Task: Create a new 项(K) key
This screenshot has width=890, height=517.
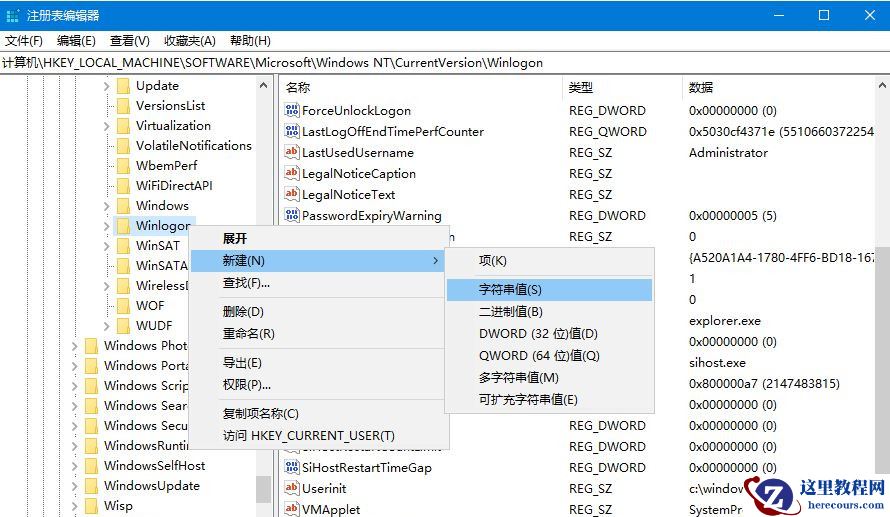Action: 549,260
